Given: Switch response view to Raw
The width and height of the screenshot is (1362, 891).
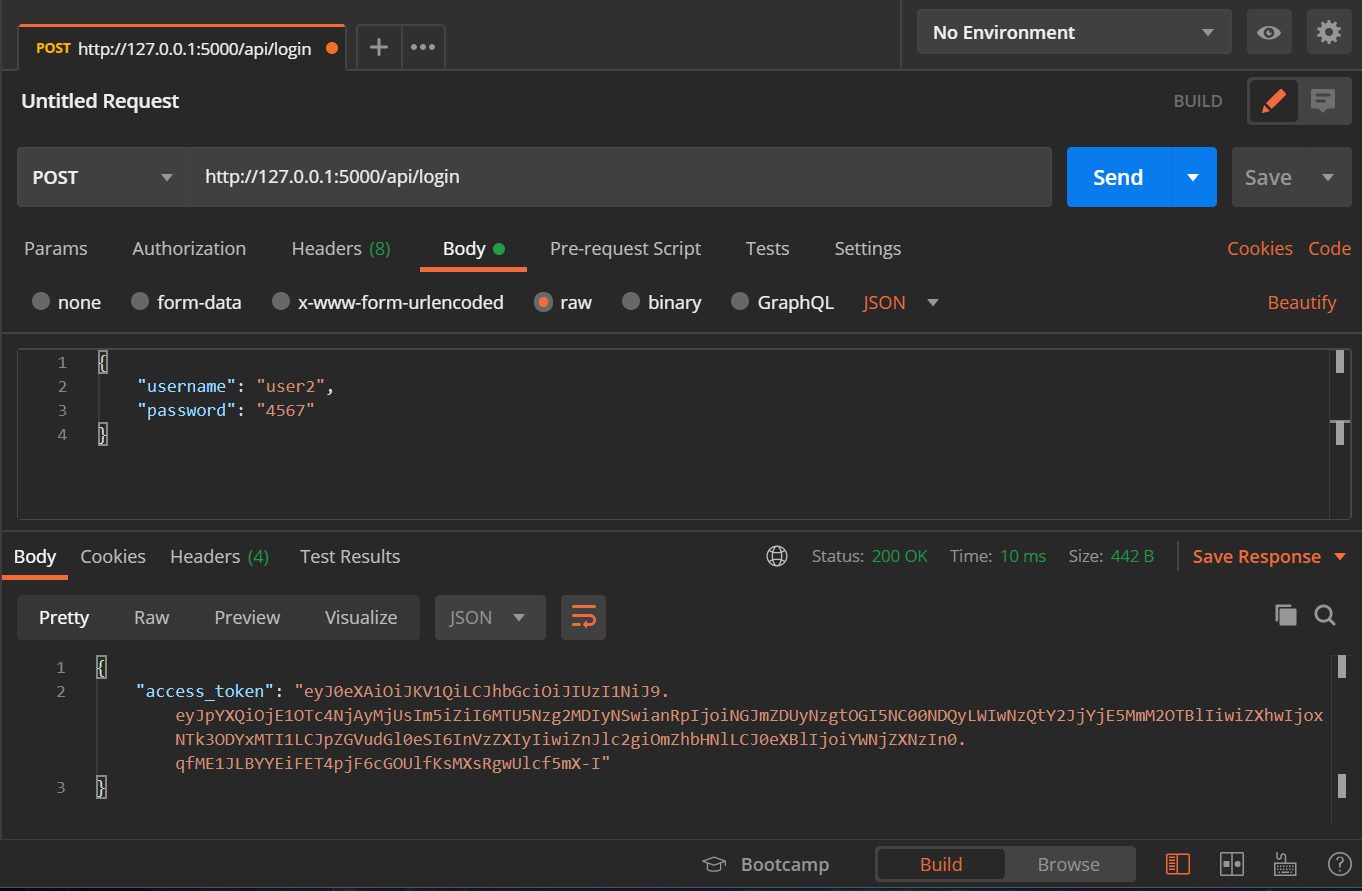Looking at the screenshot, I should 152,617.
